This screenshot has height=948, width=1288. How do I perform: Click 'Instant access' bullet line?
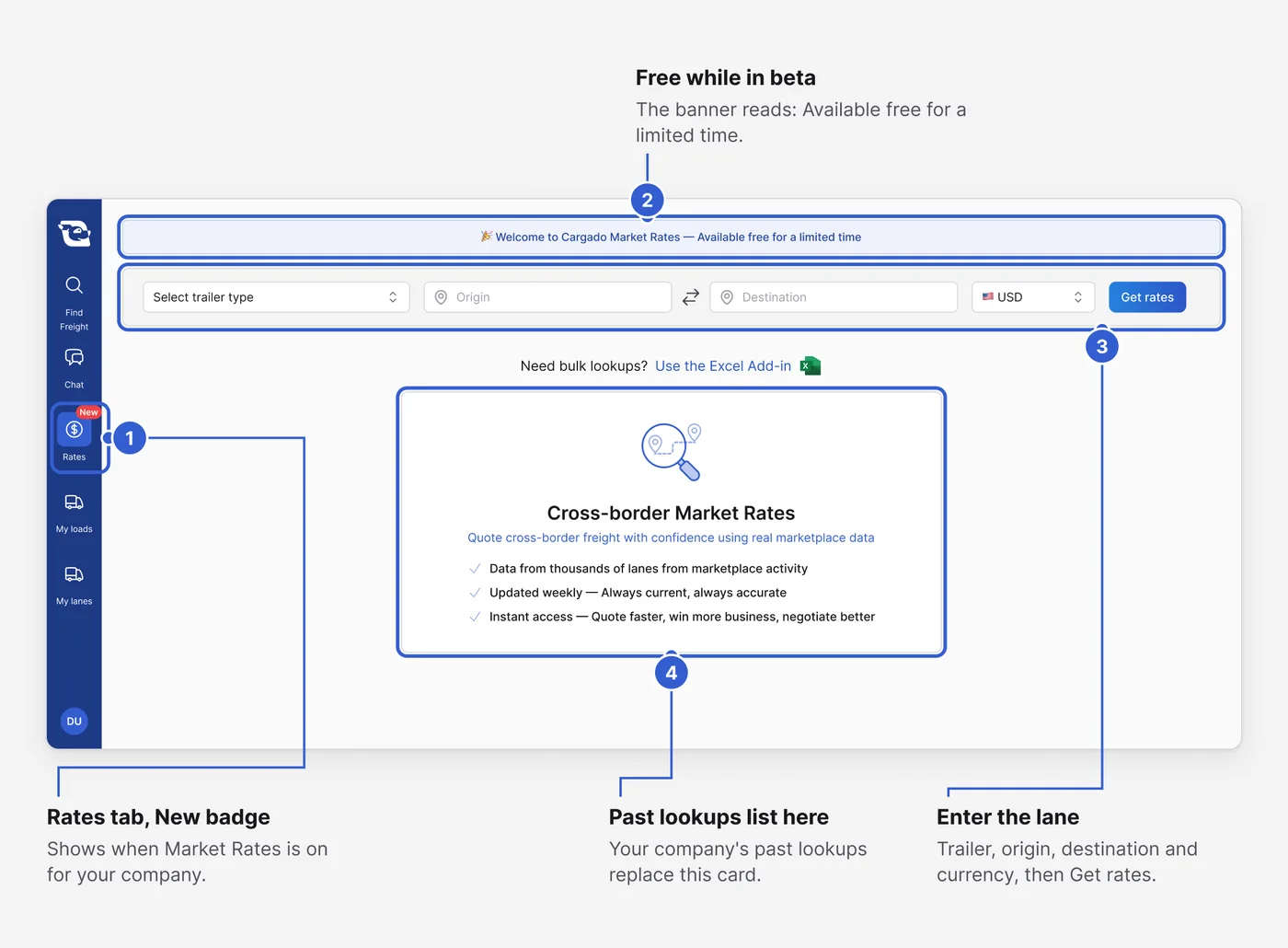(682, 617)
